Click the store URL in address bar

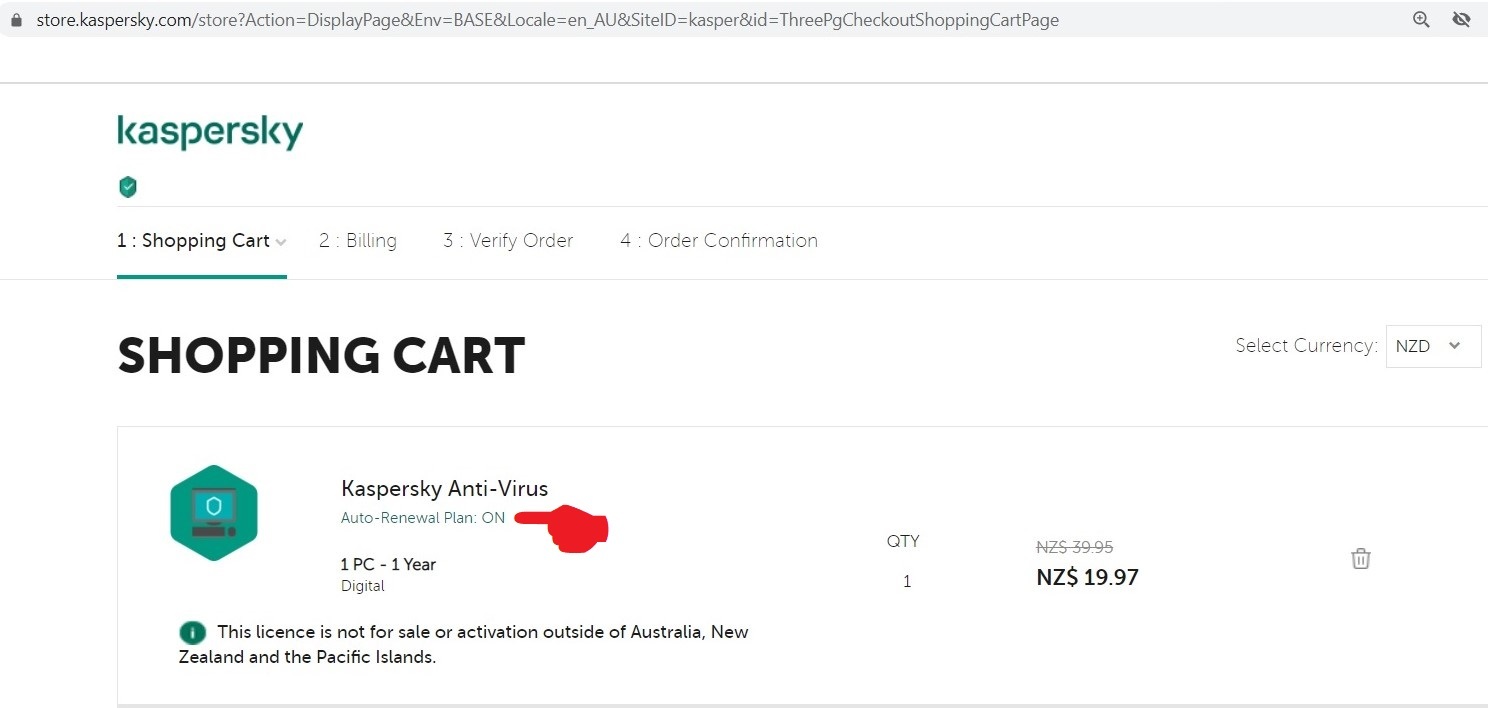(x=547, y=20)
